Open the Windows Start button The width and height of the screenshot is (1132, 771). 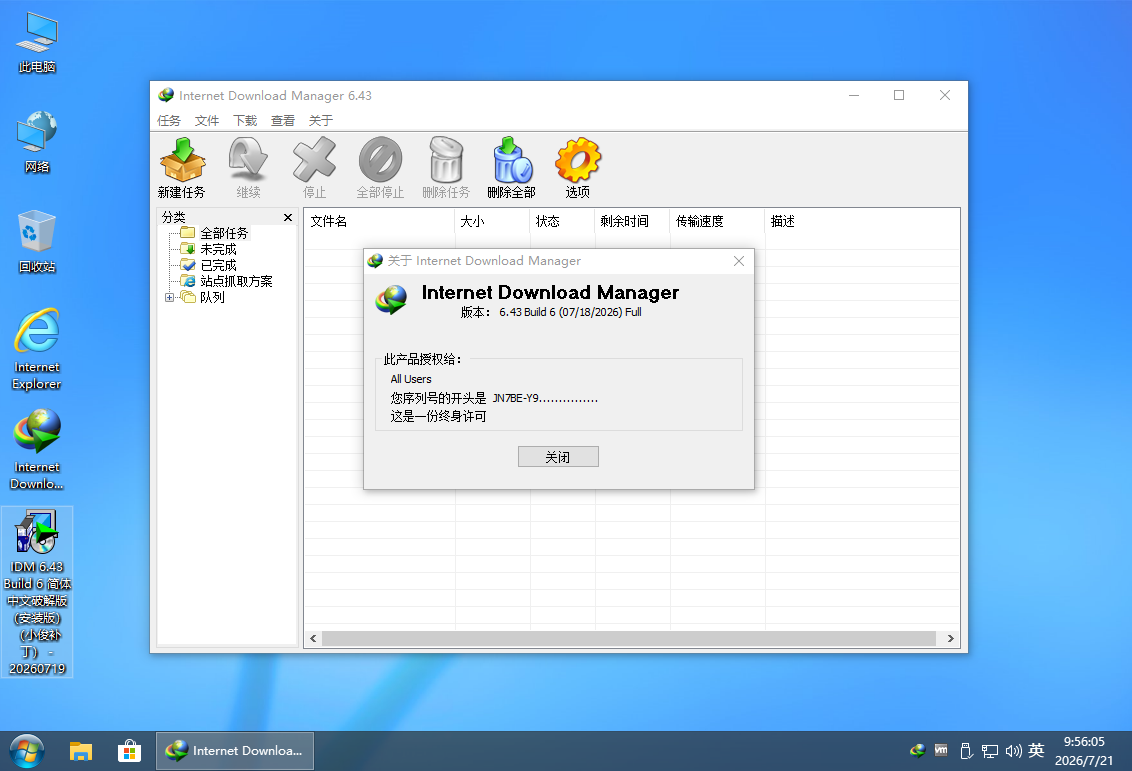point(27,751)
